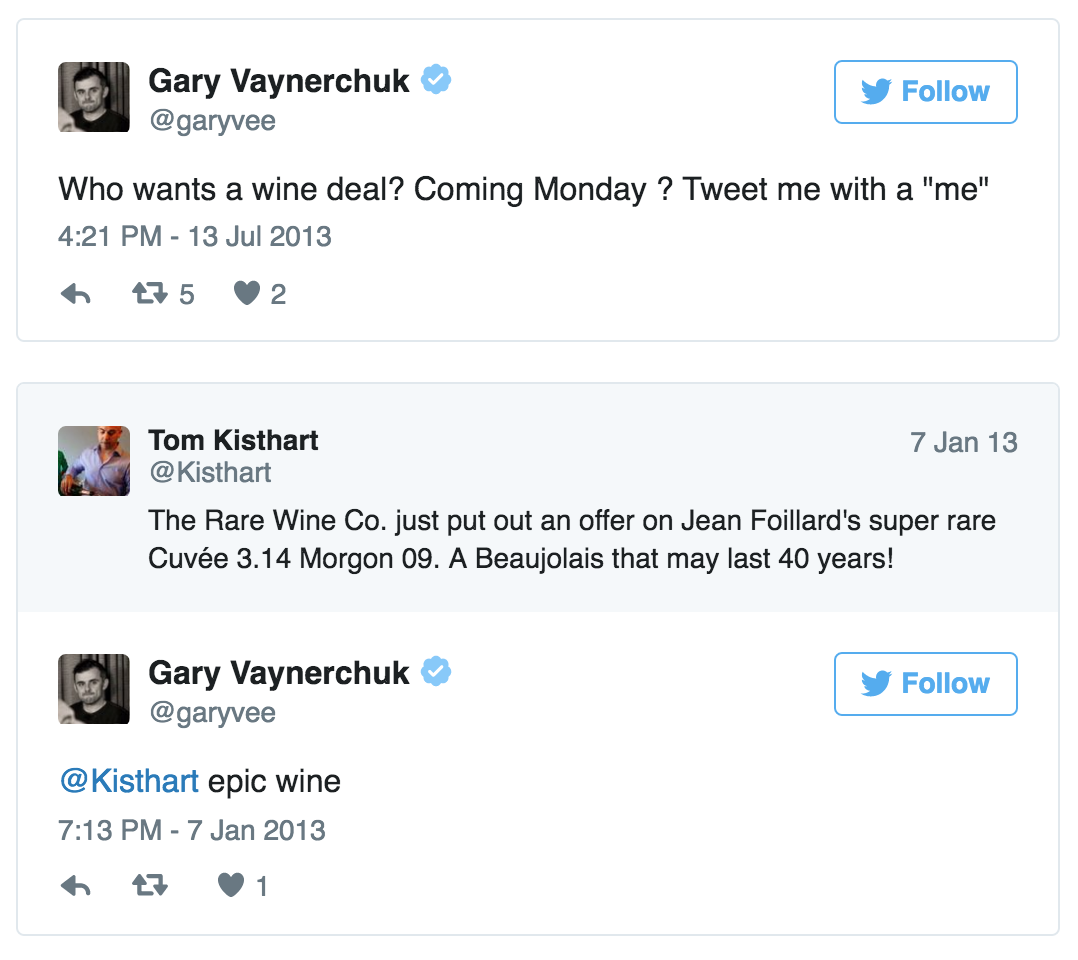Image resolution: width=1078 pixels, height=960 pixels.
Task: Retweet the wine deal tweet
Action: coord(150,294)
